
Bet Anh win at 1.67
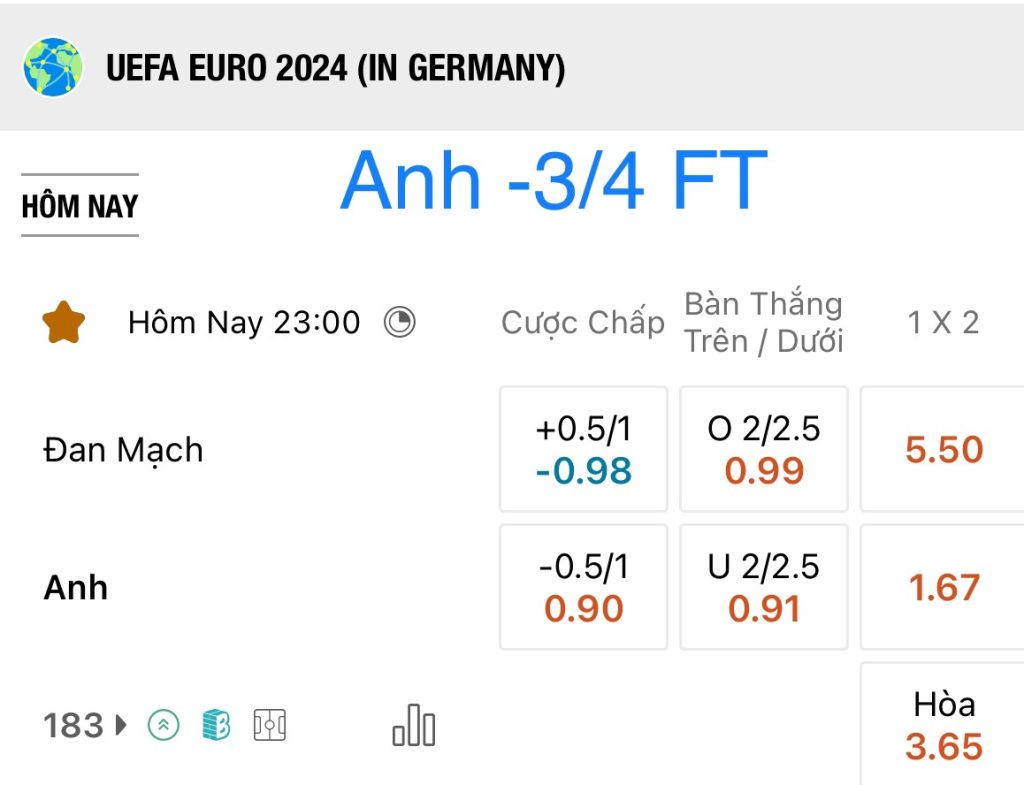coord(942,586)
